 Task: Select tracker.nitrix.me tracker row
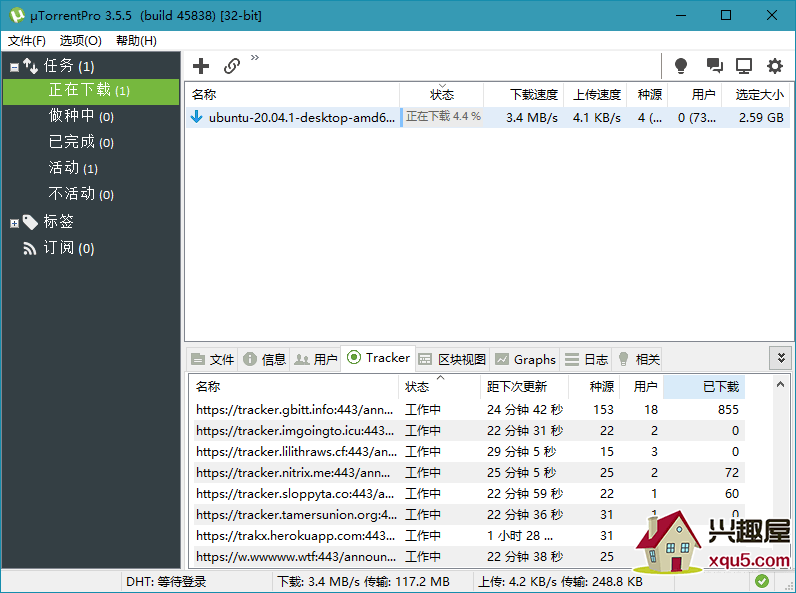(469, 473)
